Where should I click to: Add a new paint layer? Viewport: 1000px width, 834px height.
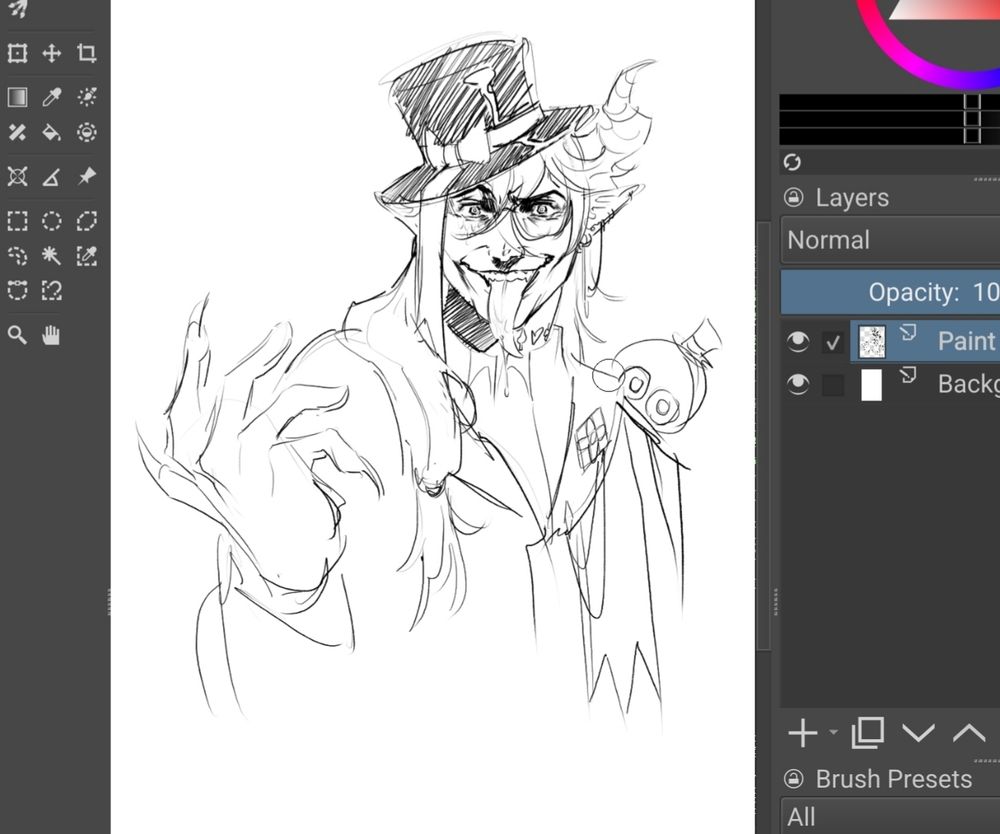pyautogui.click(x=803, y=733)
